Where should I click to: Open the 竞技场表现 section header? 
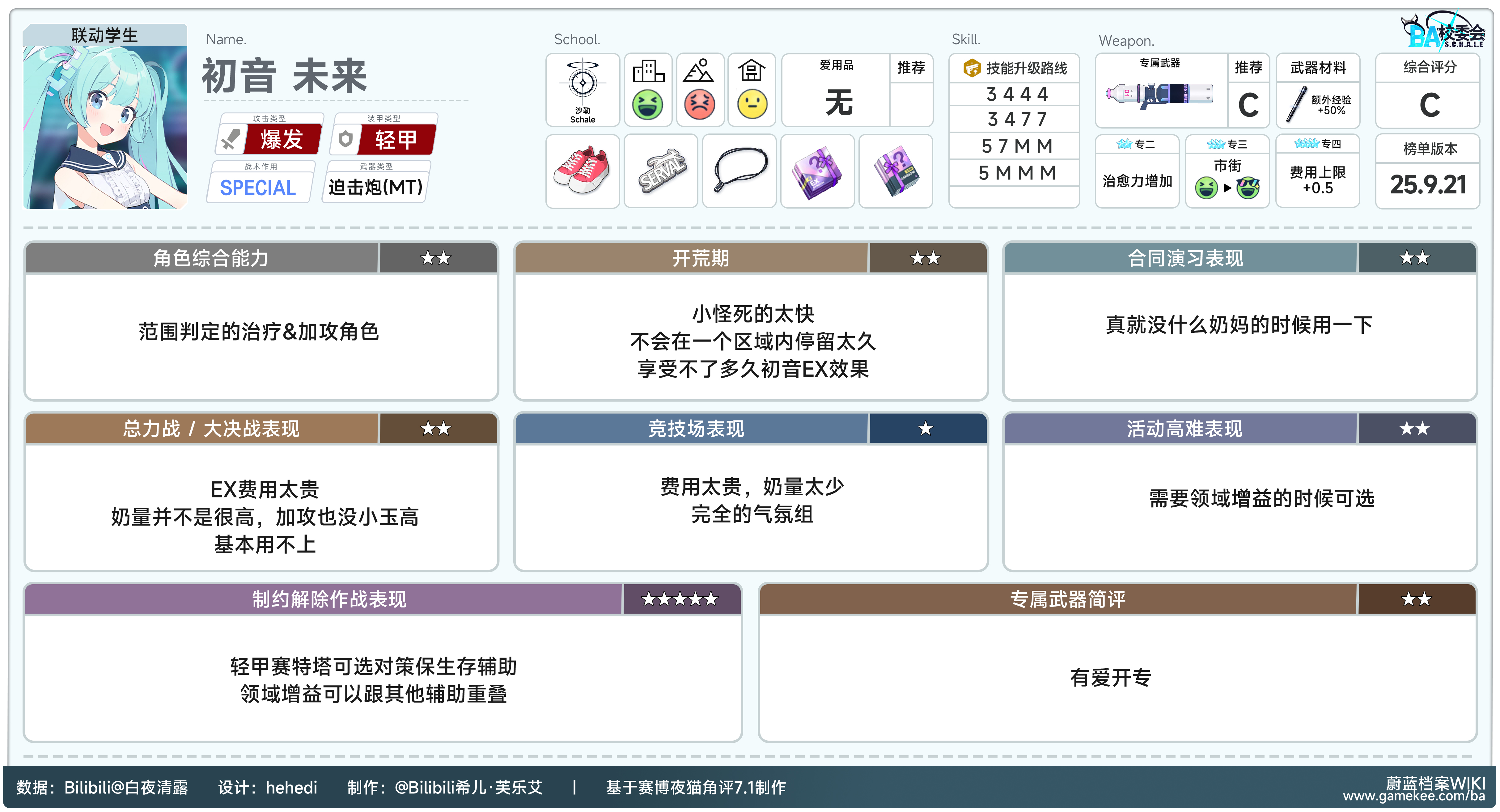pyautogui.click(x=696, y=429)
